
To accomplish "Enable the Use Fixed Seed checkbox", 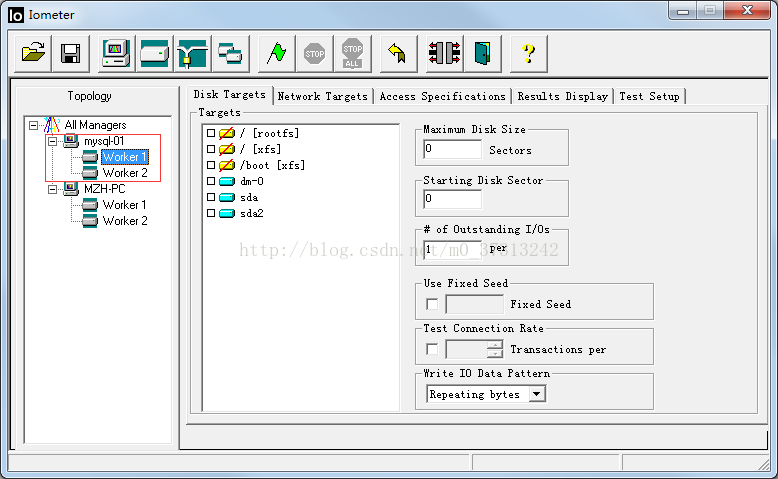I will (432, 304).
